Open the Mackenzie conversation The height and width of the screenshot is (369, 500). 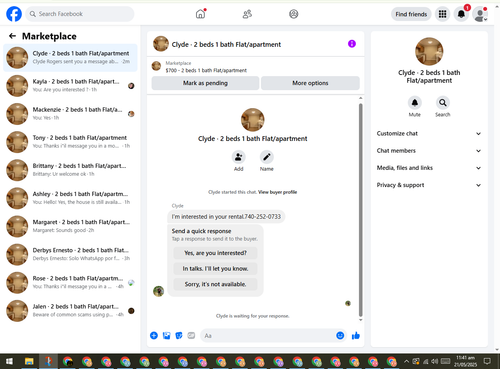(x=70, y=114)
